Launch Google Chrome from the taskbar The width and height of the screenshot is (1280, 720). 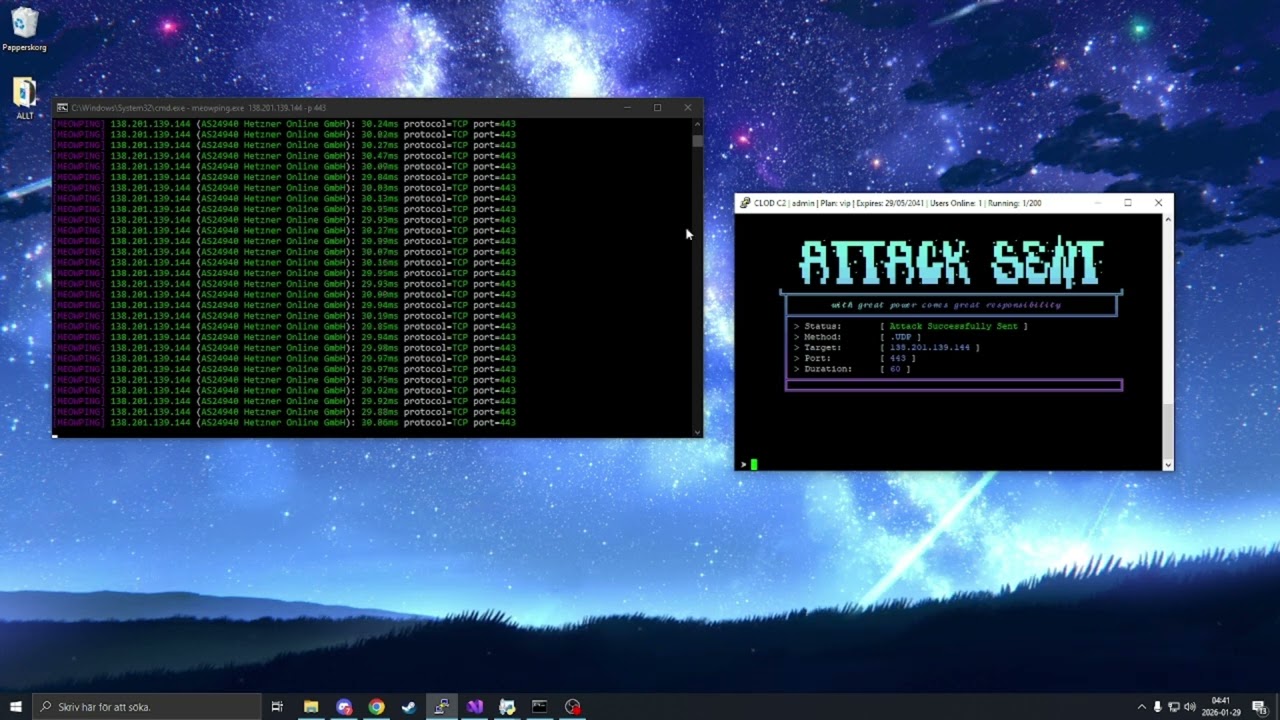coord(376,706)
